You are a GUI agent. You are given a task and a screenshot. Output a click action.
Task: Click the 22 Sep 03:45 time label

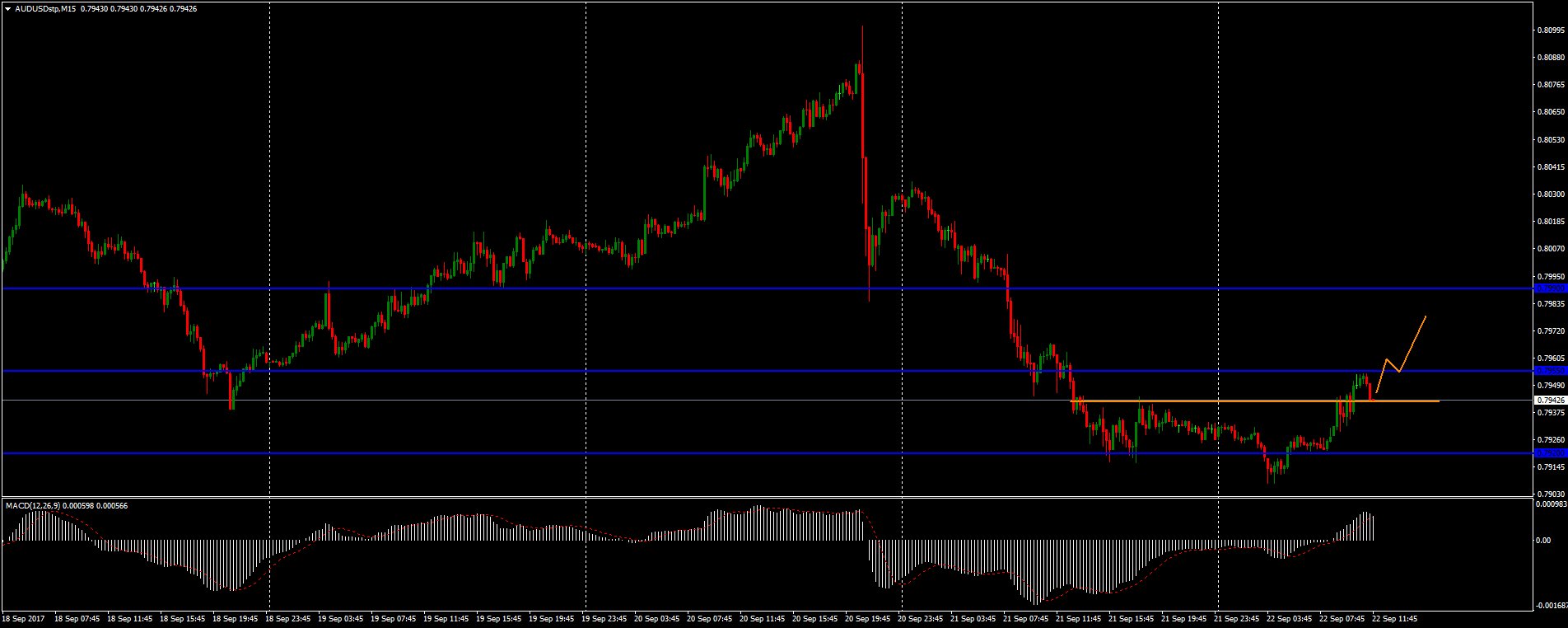1291,617
